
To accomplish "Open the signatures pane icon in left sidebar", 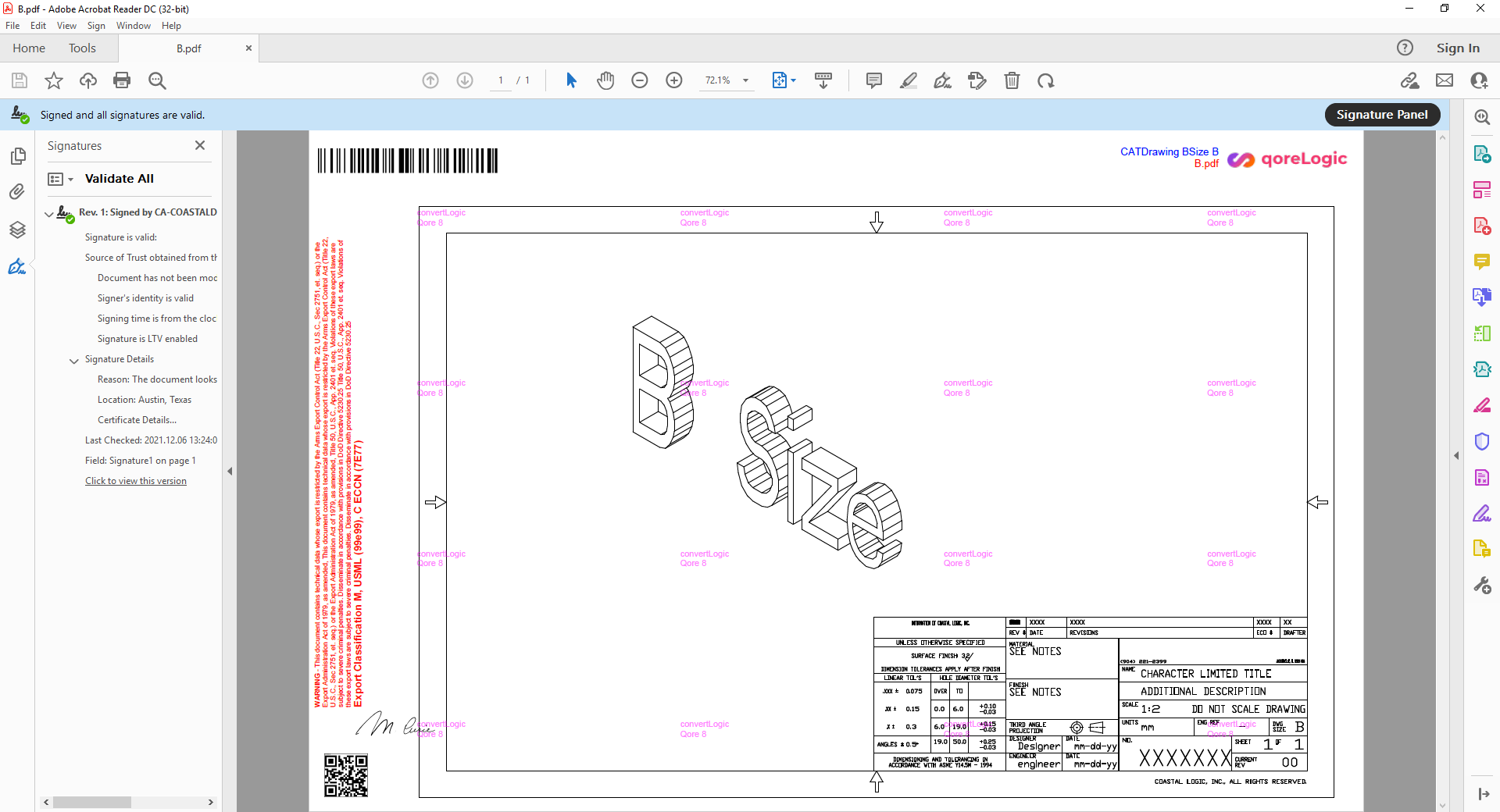I will 17,267.
